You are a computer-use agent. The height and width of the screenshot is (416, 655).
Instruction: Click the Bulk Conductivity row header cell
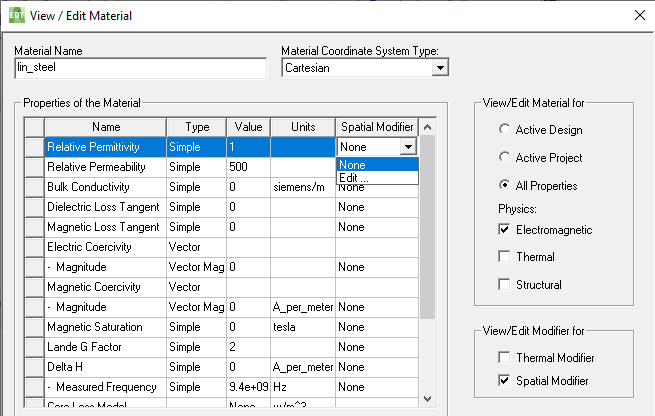[34, 187]
